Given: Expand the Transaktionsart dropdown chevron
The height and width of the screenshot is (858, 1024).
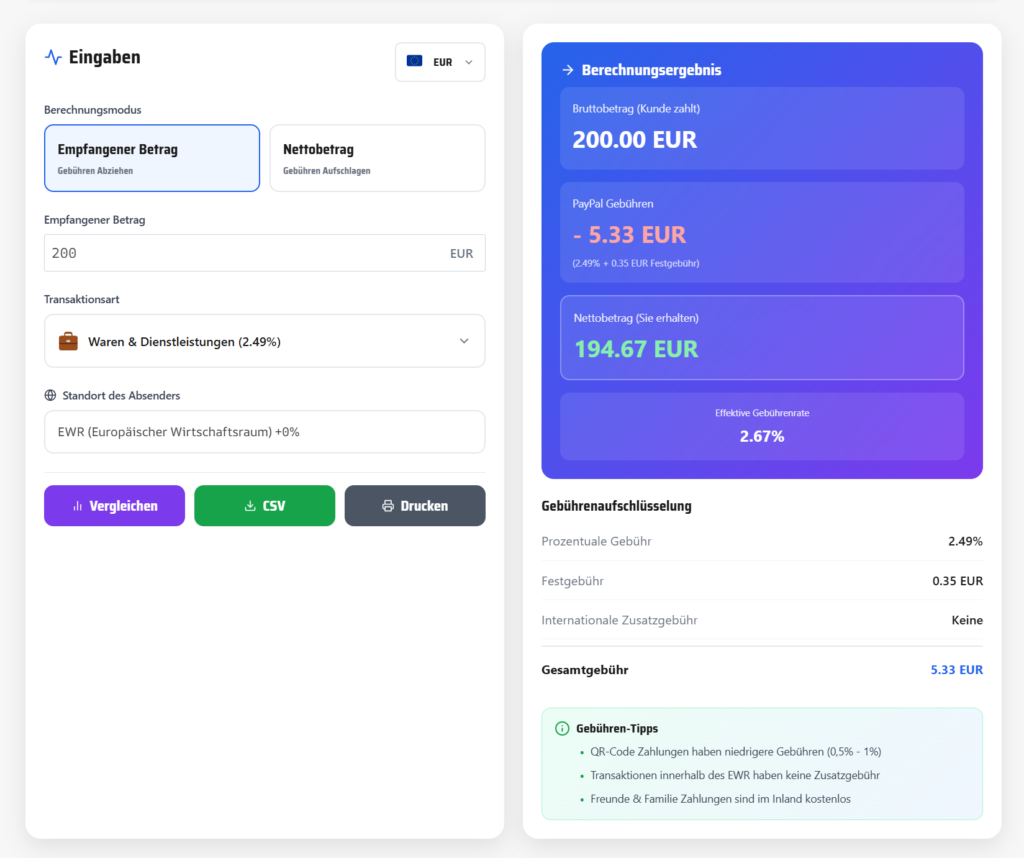Looking at the screenshot, I should coord(464,341).
